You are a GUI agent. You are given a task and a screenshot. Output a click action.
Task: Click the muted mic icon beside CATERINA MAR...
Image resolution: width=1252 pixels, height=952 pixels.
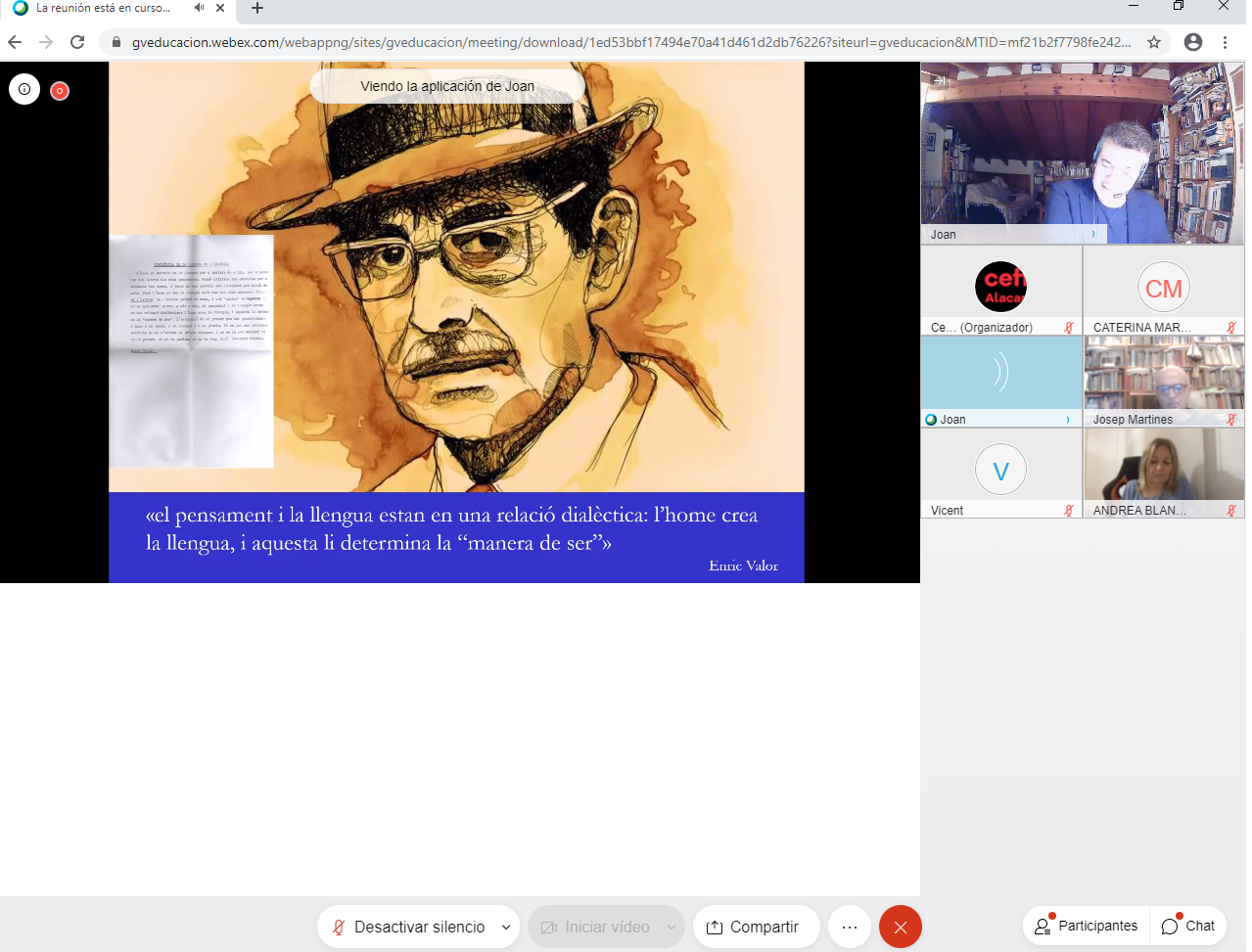coord(1231,328)
